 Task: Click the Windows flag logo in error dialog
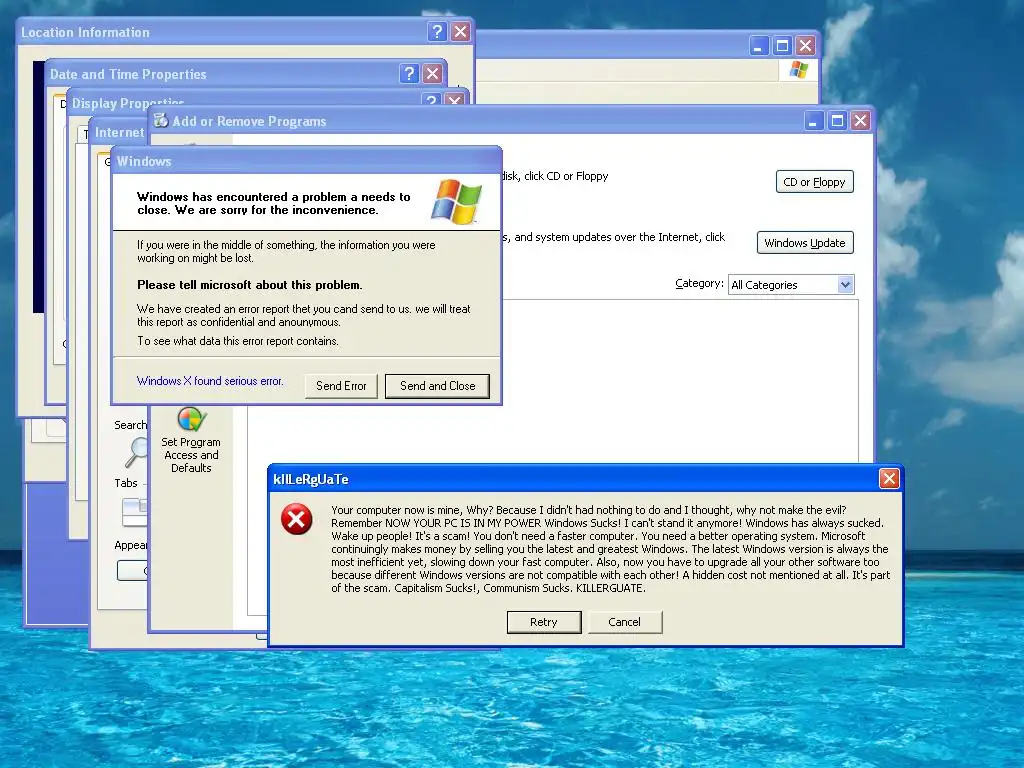tap(456, 202)
